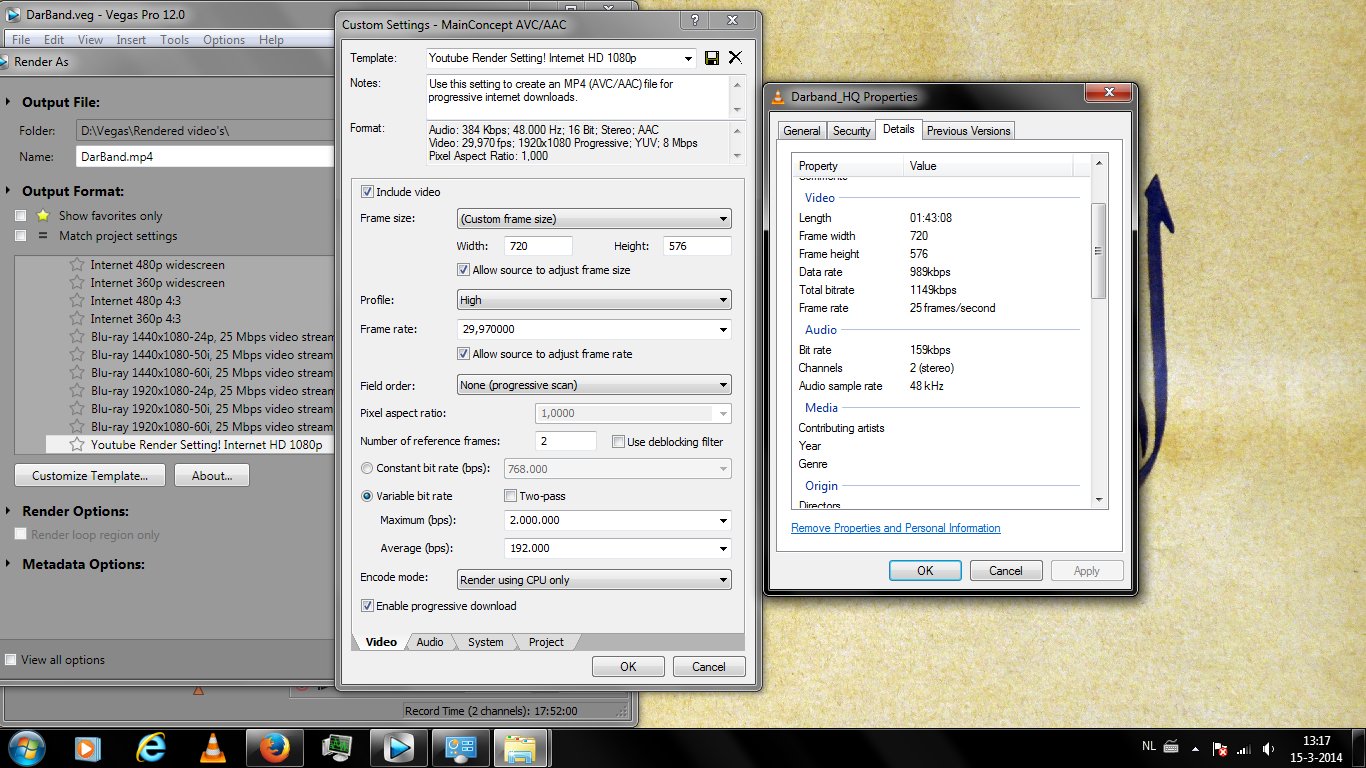This screenshot has width=1366, height=768.
Task: Uncheck the Include video checkbox
Action: (367, 192)
